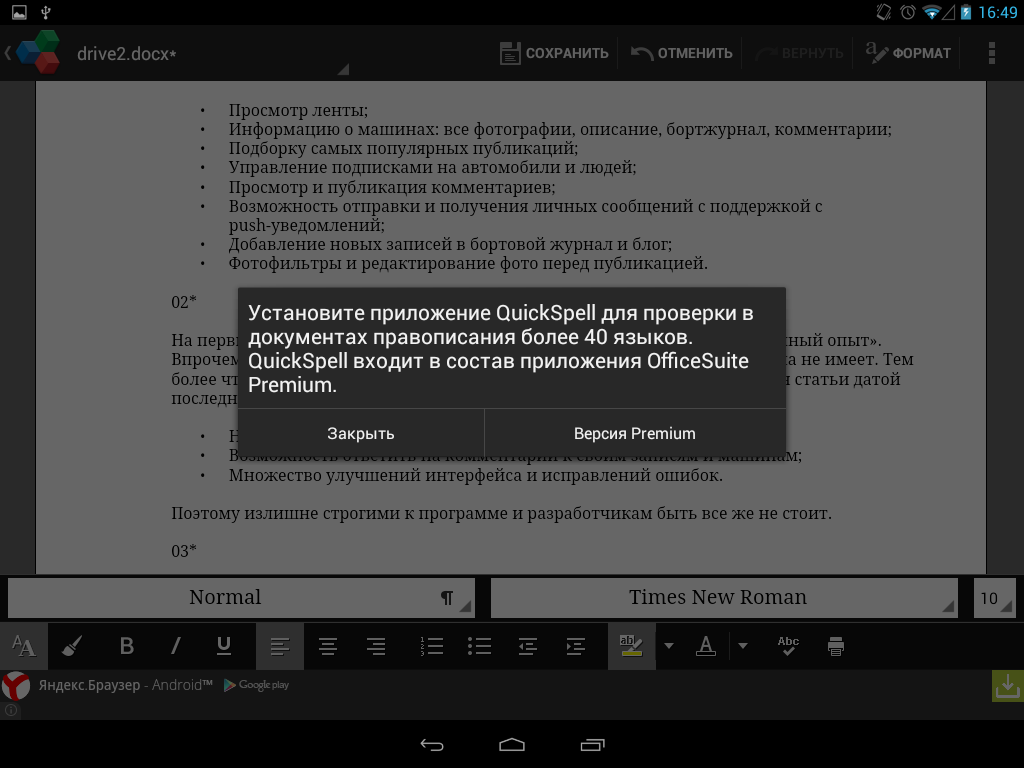This screenshot has height=768, width=1024.
Task: Expand highlight color options arrow
Action: coord(669,647)
